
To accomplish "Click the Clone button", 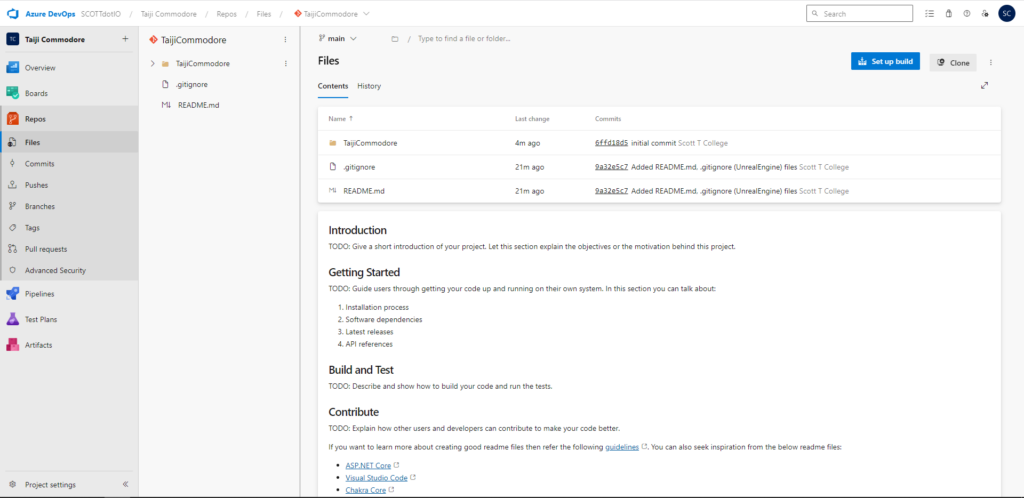I will click(952, 62).
